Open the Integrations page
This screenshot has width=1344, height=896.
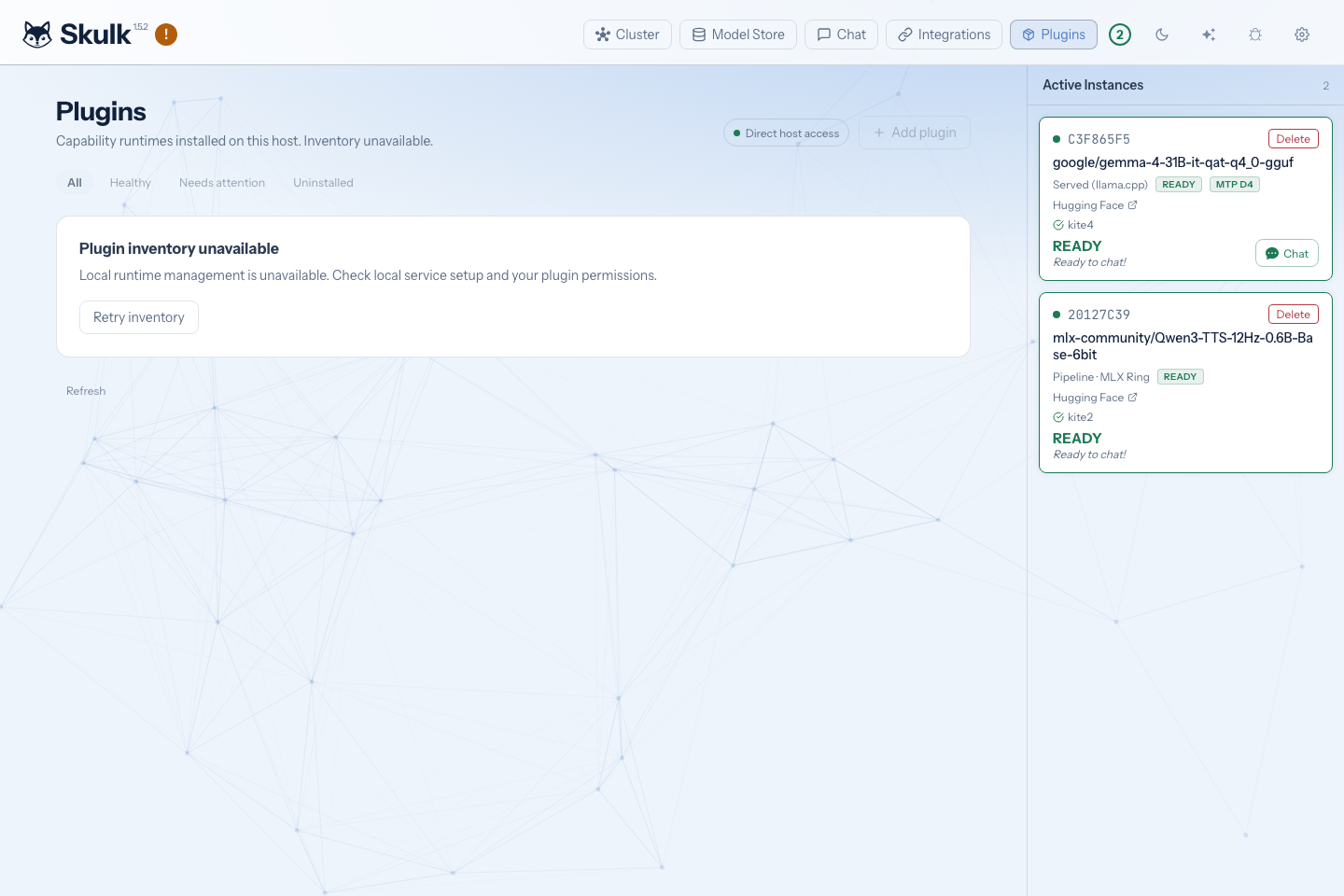click(x=944, y=35)
